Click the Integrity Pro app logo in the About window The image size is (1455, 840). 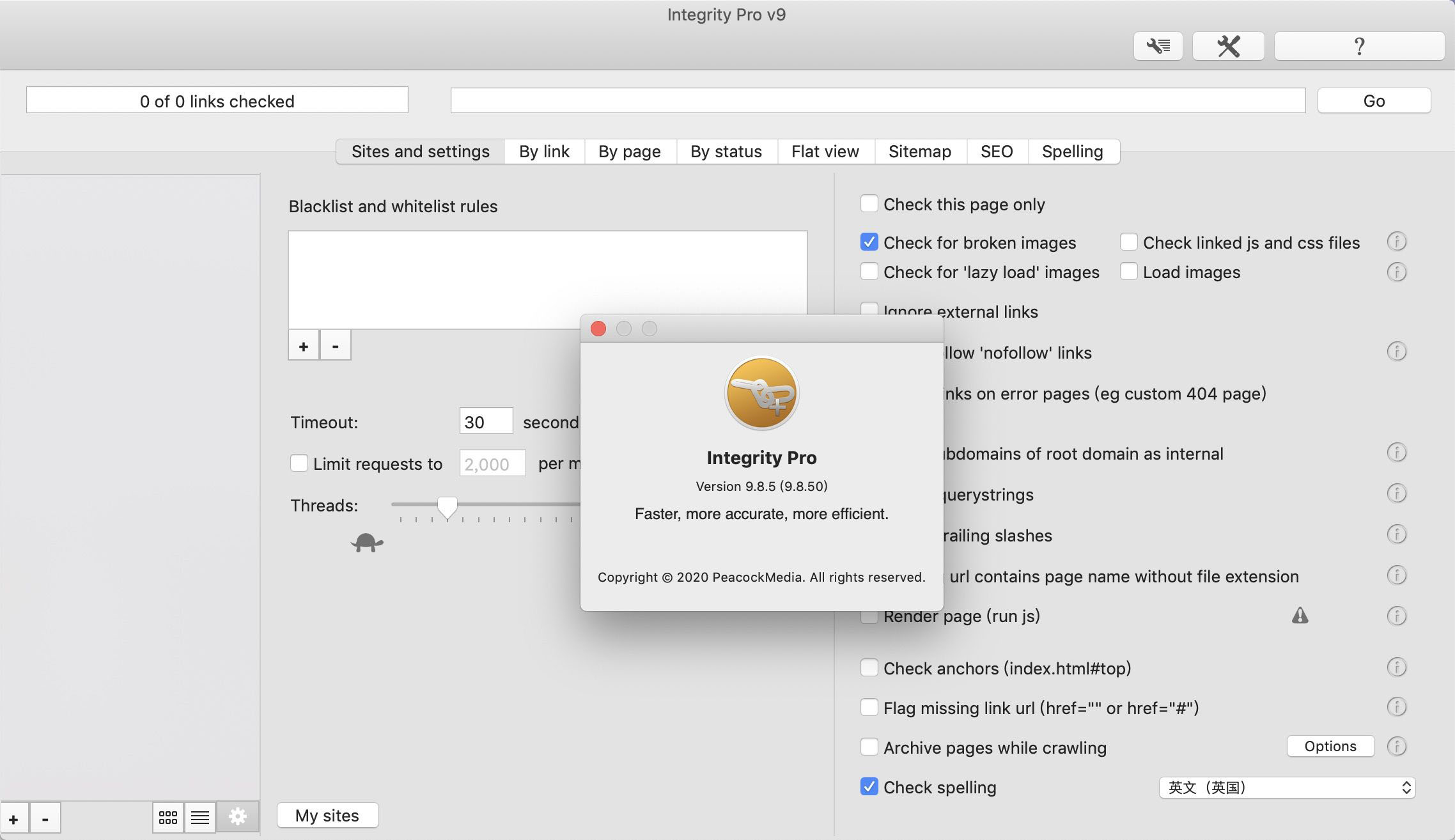coord(761,393)
